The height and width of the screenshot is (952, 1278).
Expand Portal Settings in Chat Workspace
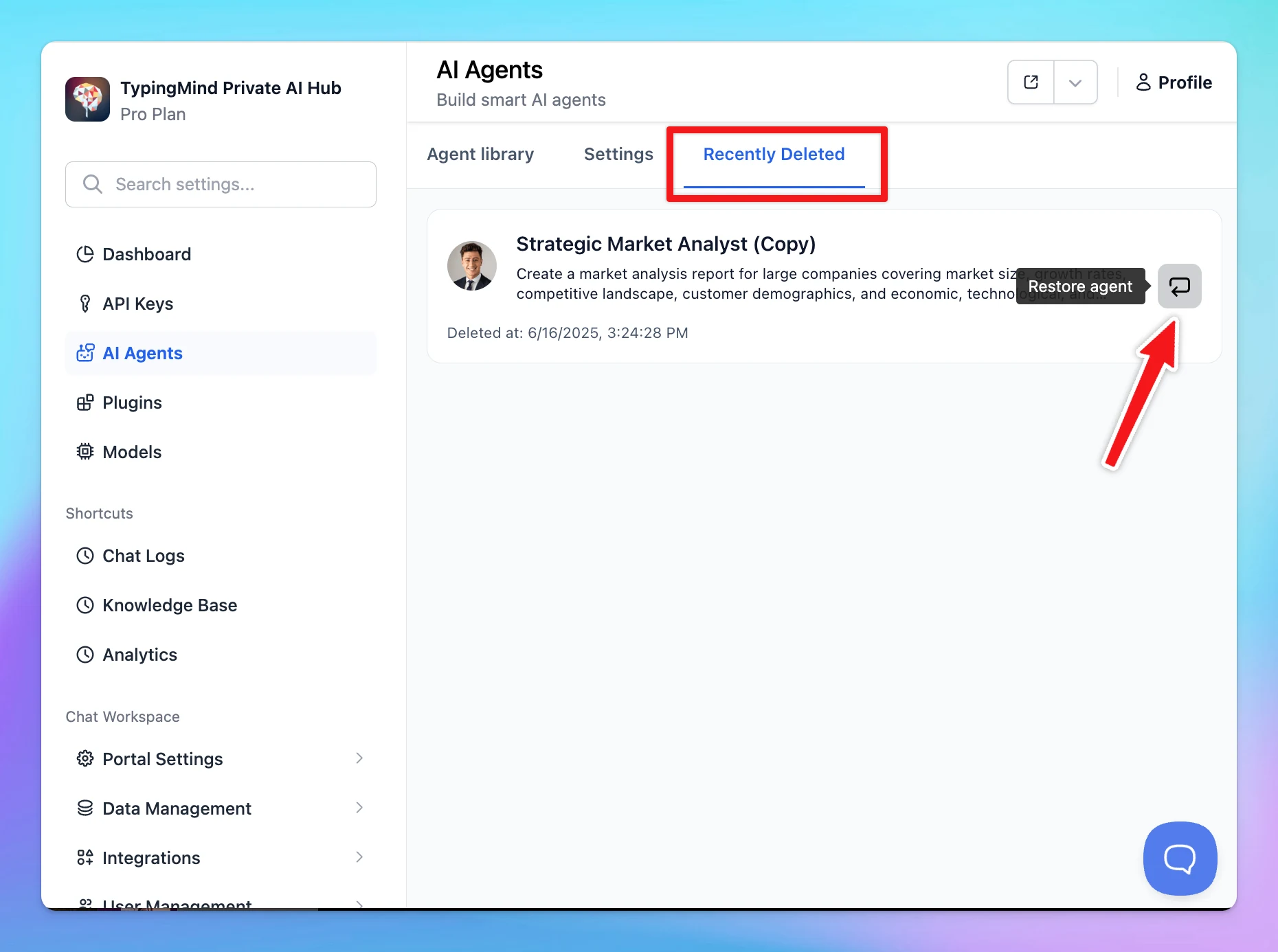(220, 759)
